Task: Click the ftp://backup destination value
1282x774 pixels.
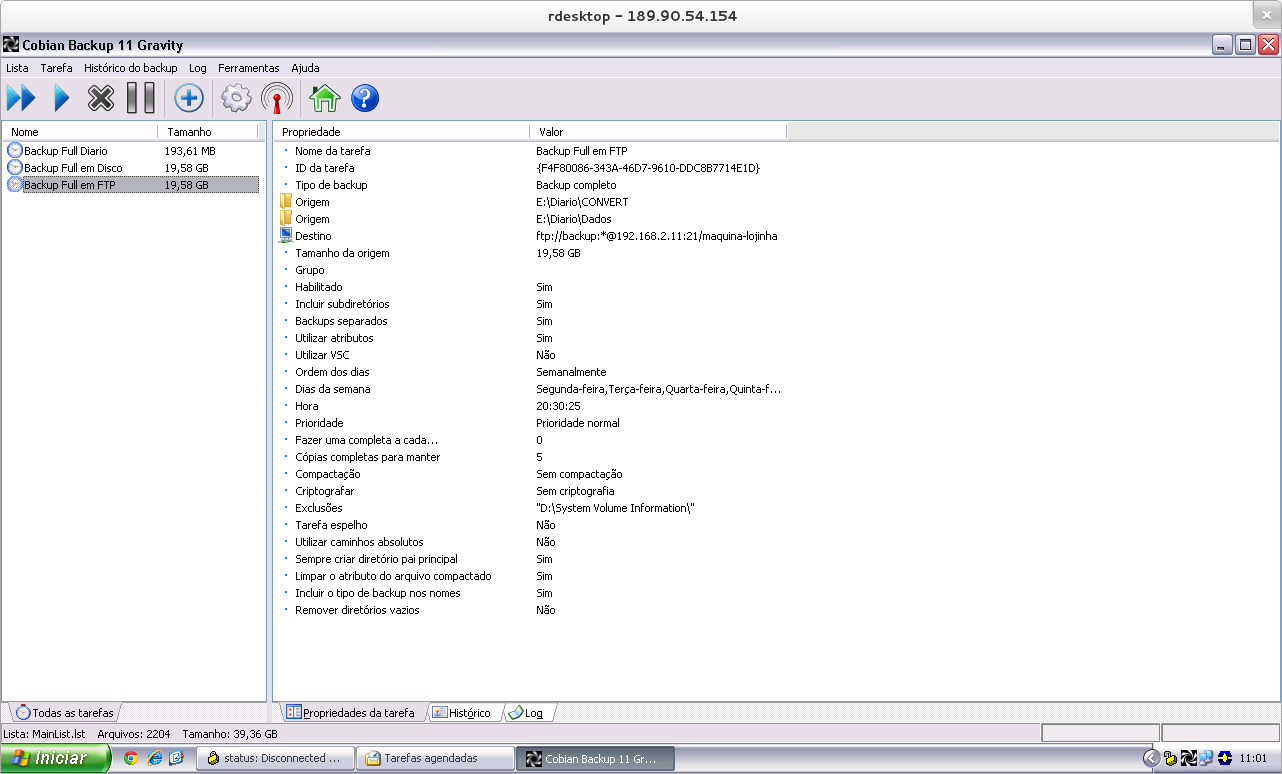Action: [656, 236]
